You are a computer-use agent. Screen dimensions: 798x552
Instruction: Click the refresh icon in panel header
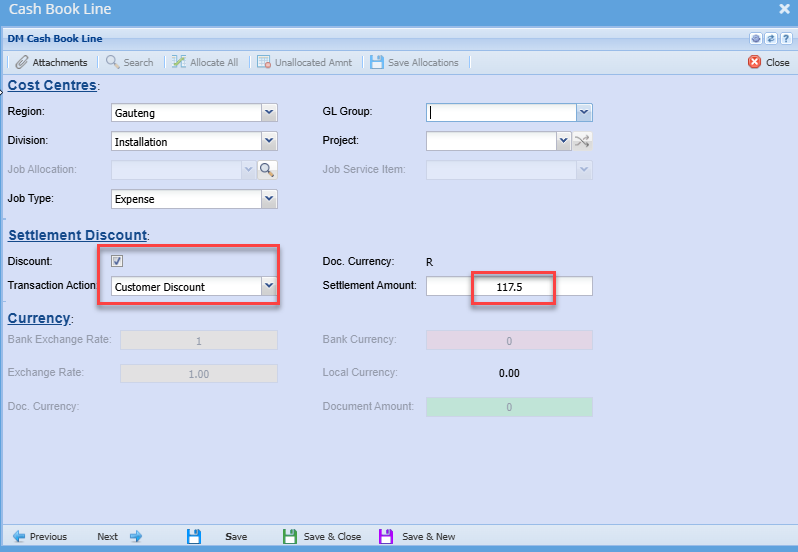[x=771, y=39]
